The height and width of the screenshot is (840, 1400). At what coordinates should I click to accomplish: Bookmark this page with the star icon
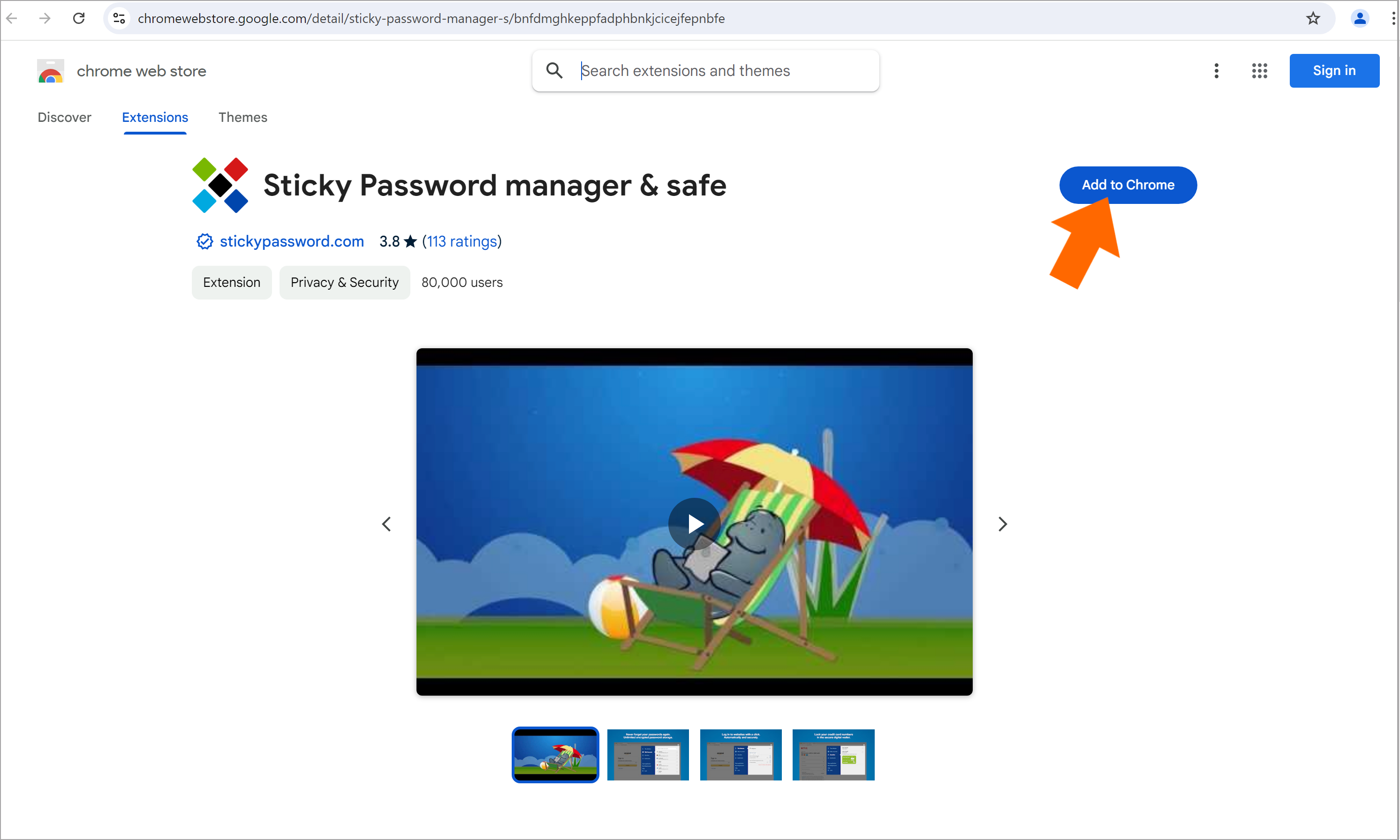(1313, 19)
